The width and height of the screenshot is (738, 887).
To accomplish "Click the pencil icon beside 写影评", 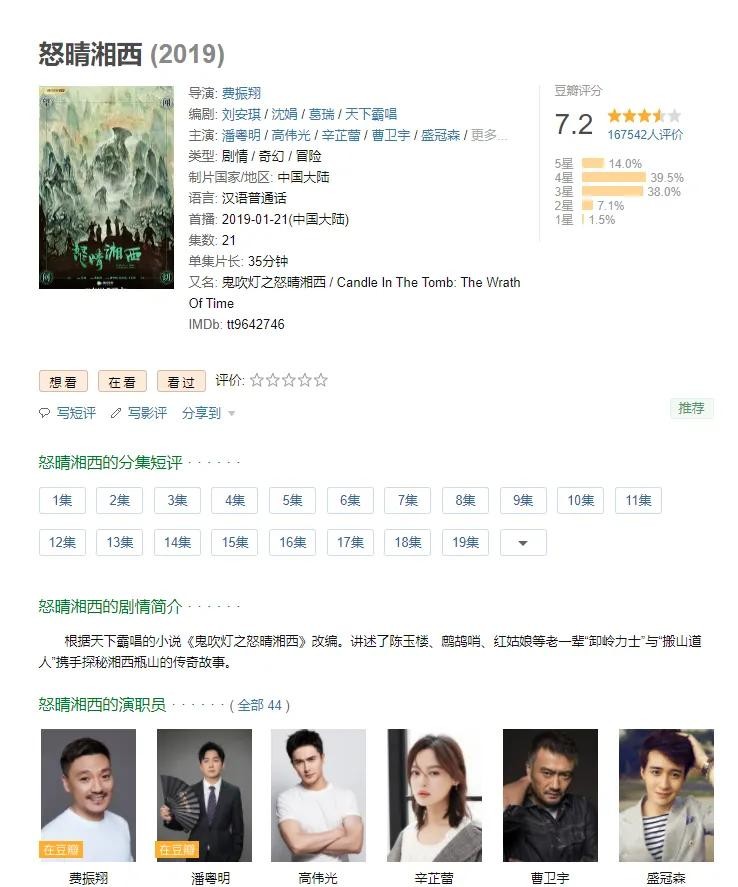I will coord(116,413).
